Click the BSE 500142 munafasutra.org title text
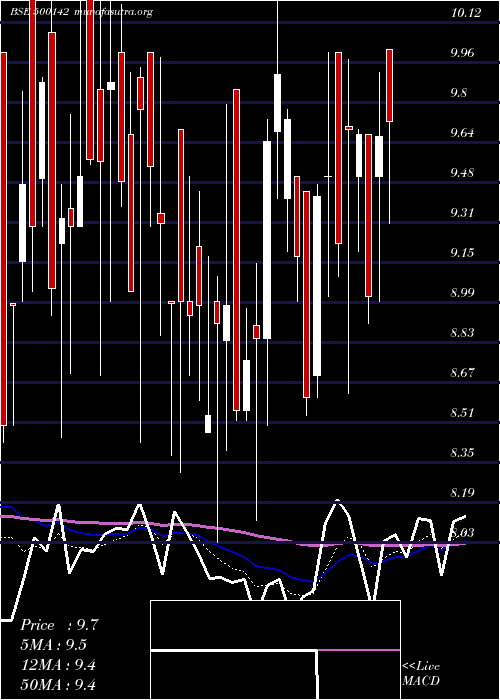The image size is (500, 700). [x=81, y=12]
